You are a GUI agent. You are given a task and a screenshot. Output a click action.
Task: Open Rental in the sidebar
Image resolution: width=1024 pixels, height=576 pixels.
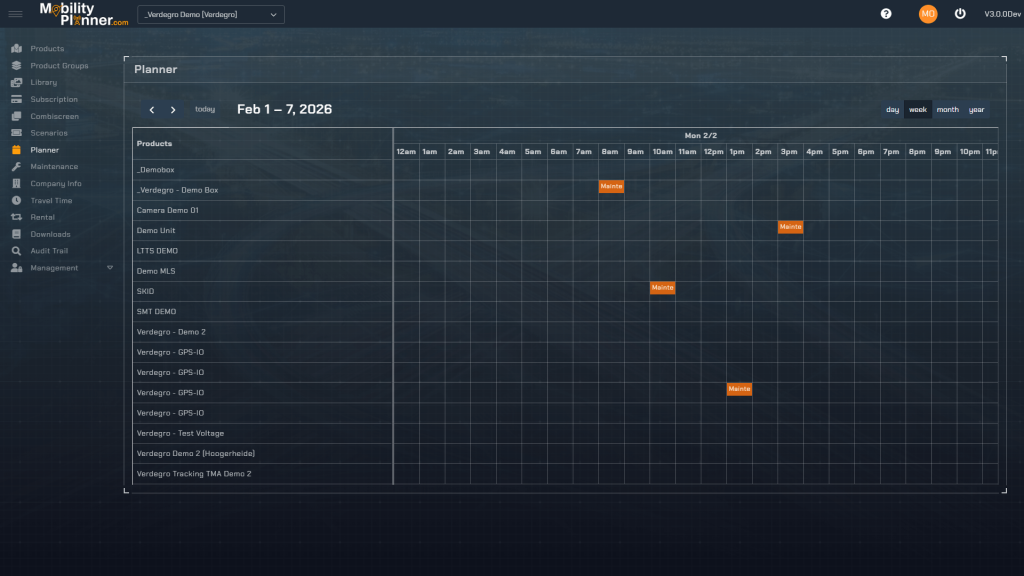pyautogui.click(x=43, y=217)
